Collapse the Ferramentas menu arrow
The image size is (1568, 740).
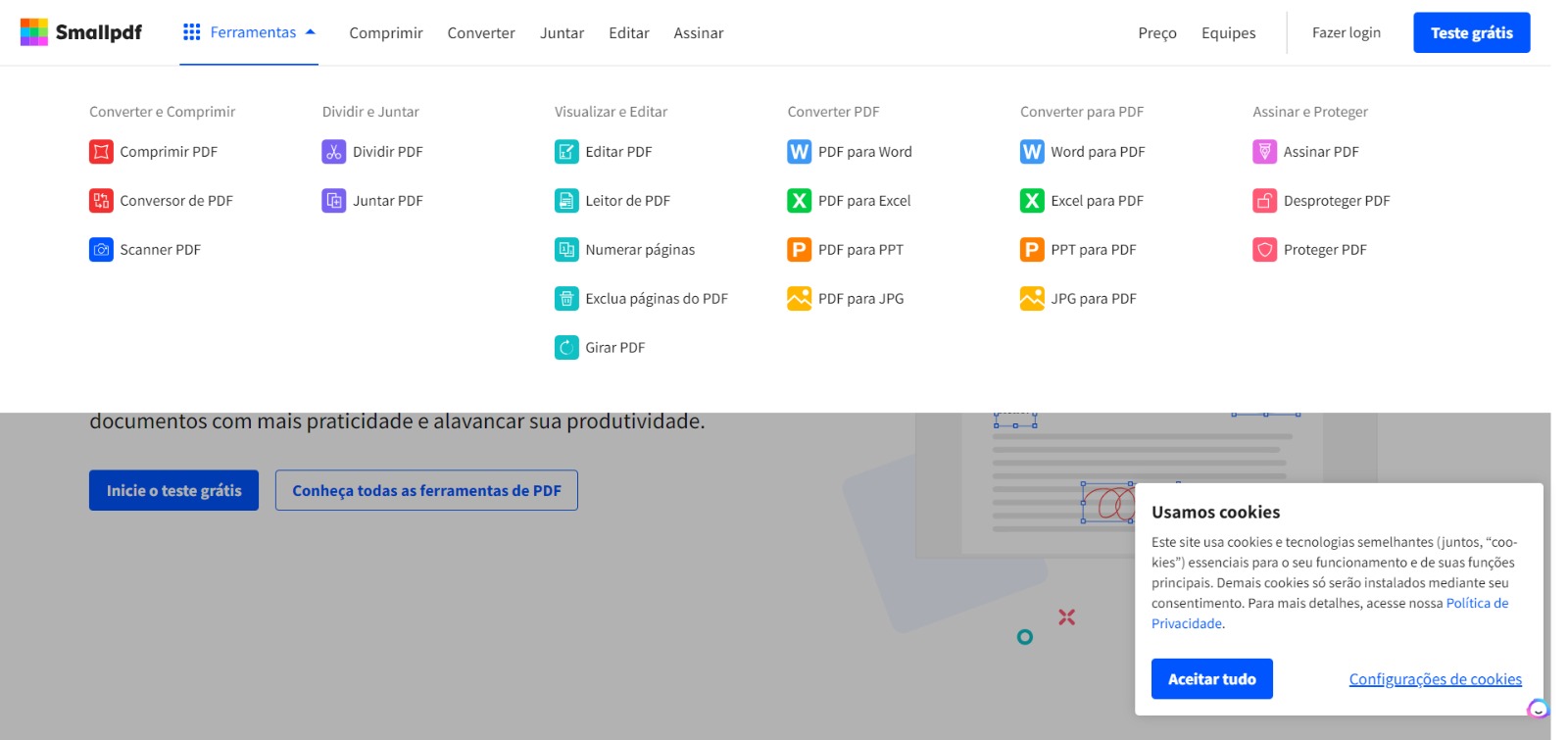(x=311, y=32)
